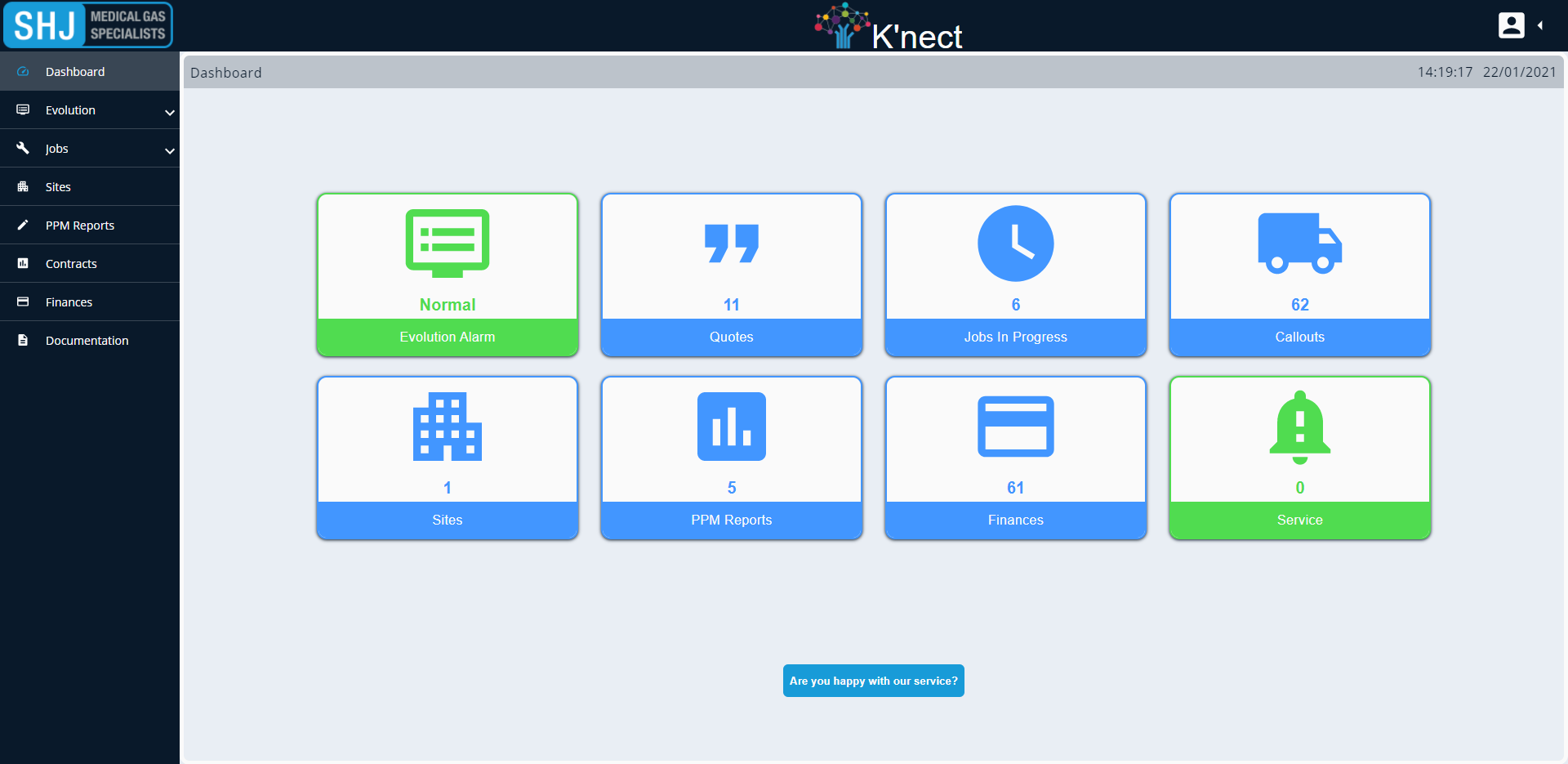Click the Quotes count '11'
This screenshot has width=1568, height=764.
732,305
